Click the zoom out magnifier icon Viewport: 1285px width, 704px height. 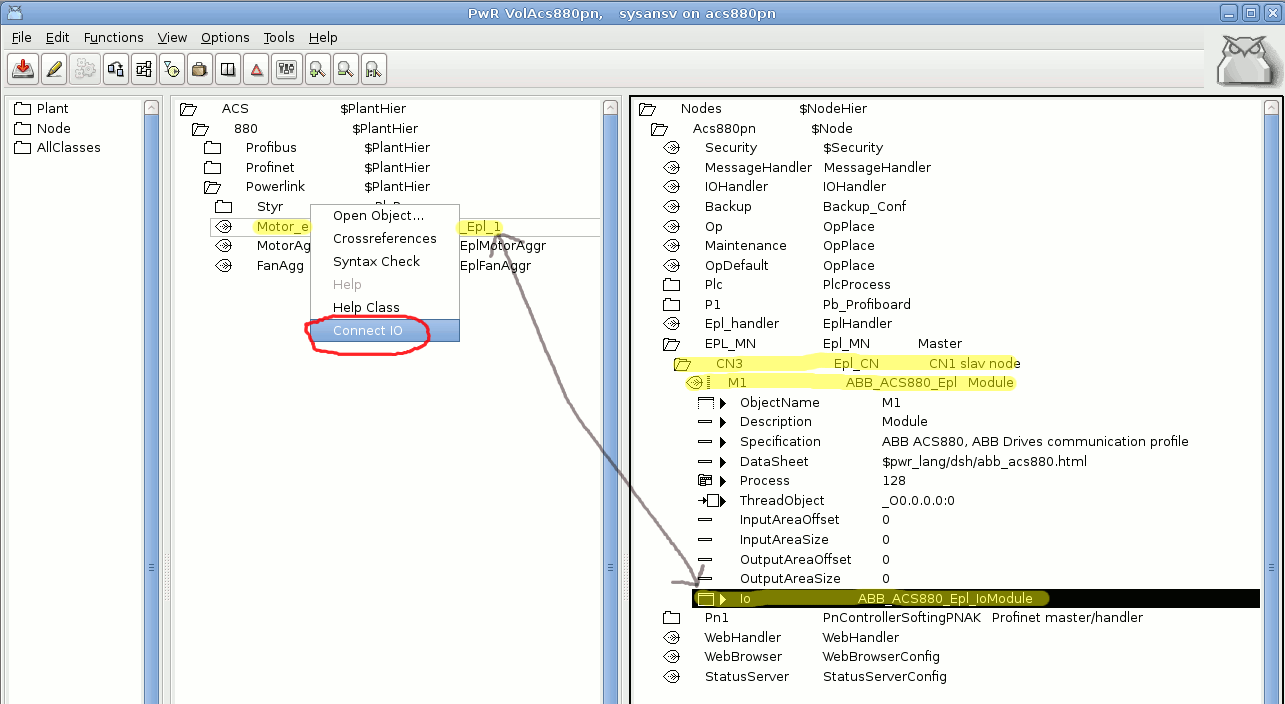pyautogui.click(x=345, y=69)
